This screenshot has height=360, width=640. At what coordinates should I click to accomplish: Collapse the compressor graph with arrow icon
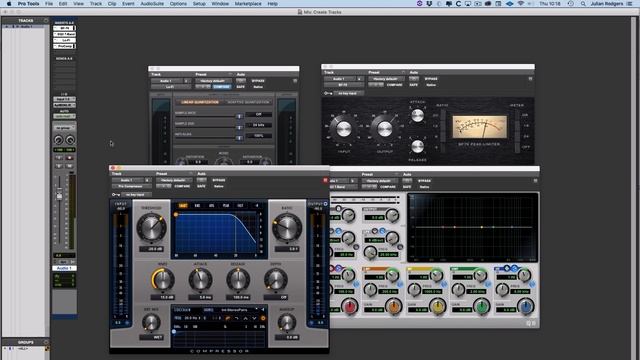coord(257,206)
